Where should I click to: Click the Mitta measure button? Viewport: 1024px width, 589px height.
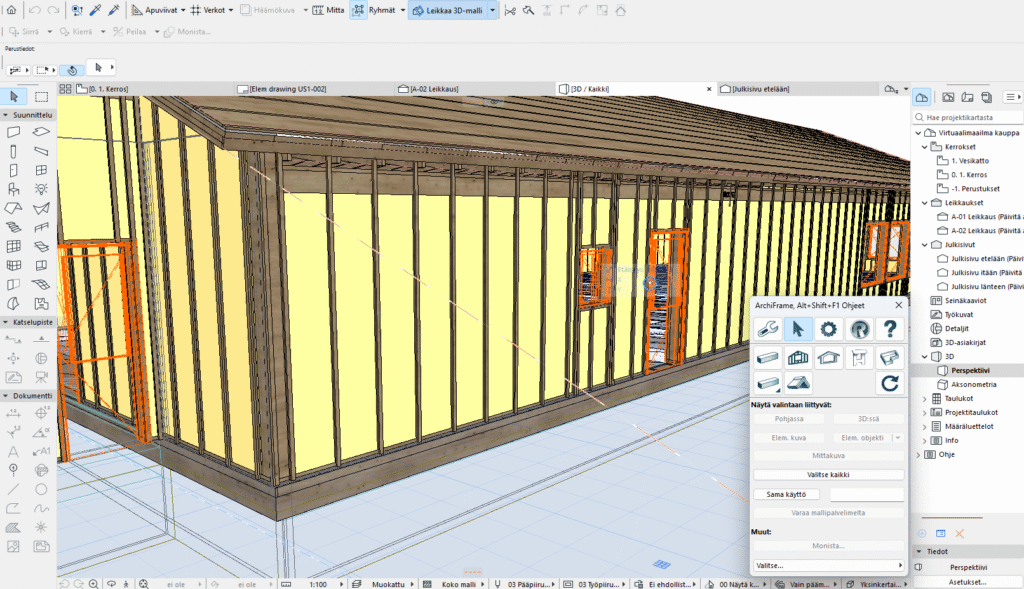pyautogui.click(x=328, y=10)
